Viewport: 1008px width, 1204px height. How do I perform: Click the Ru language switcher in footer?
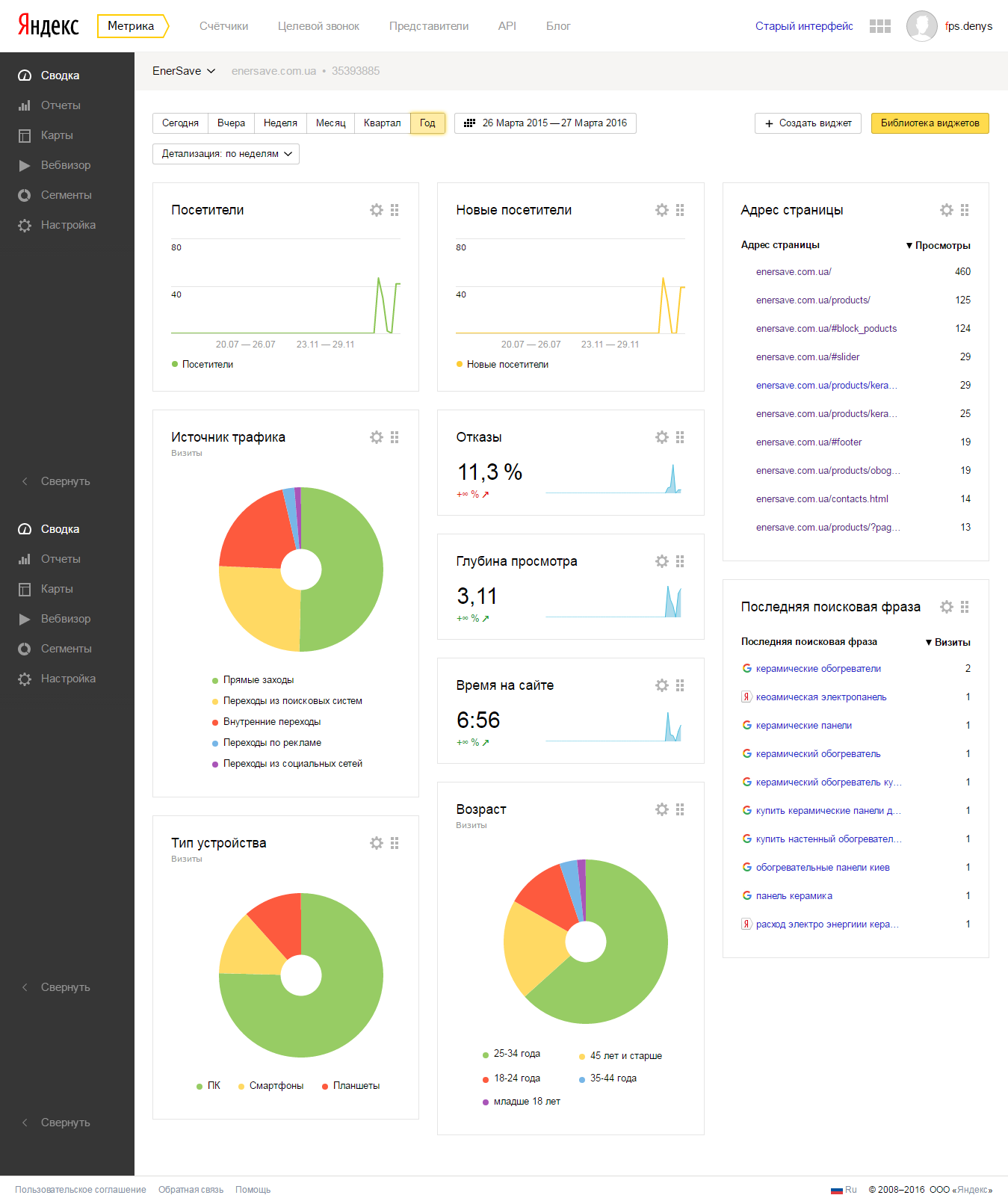[844, 1190]
